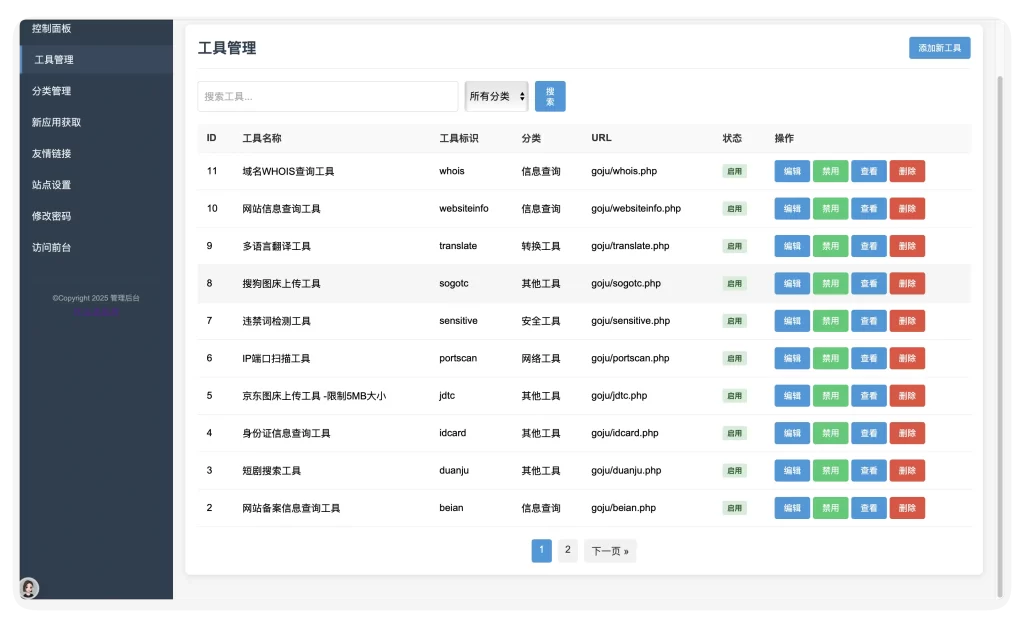Disable the 多语言翻译工具 tool
1024x619 pixels.
click(x=829, y=246)
